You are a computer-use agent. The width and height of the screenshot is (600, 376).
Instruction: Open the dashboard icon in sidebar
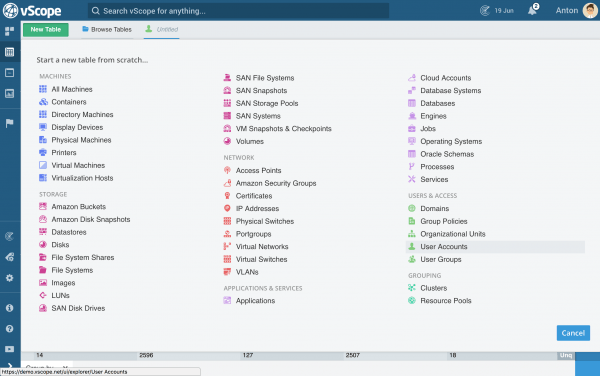[10, 31]
